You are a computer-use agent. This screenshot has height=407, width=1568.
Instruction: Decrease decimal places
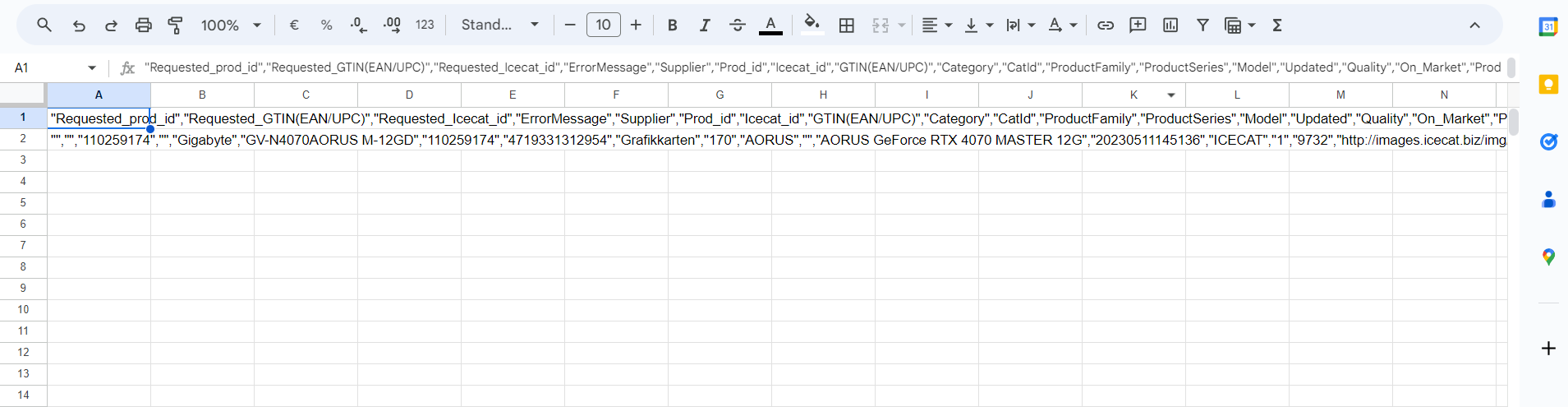359,25
